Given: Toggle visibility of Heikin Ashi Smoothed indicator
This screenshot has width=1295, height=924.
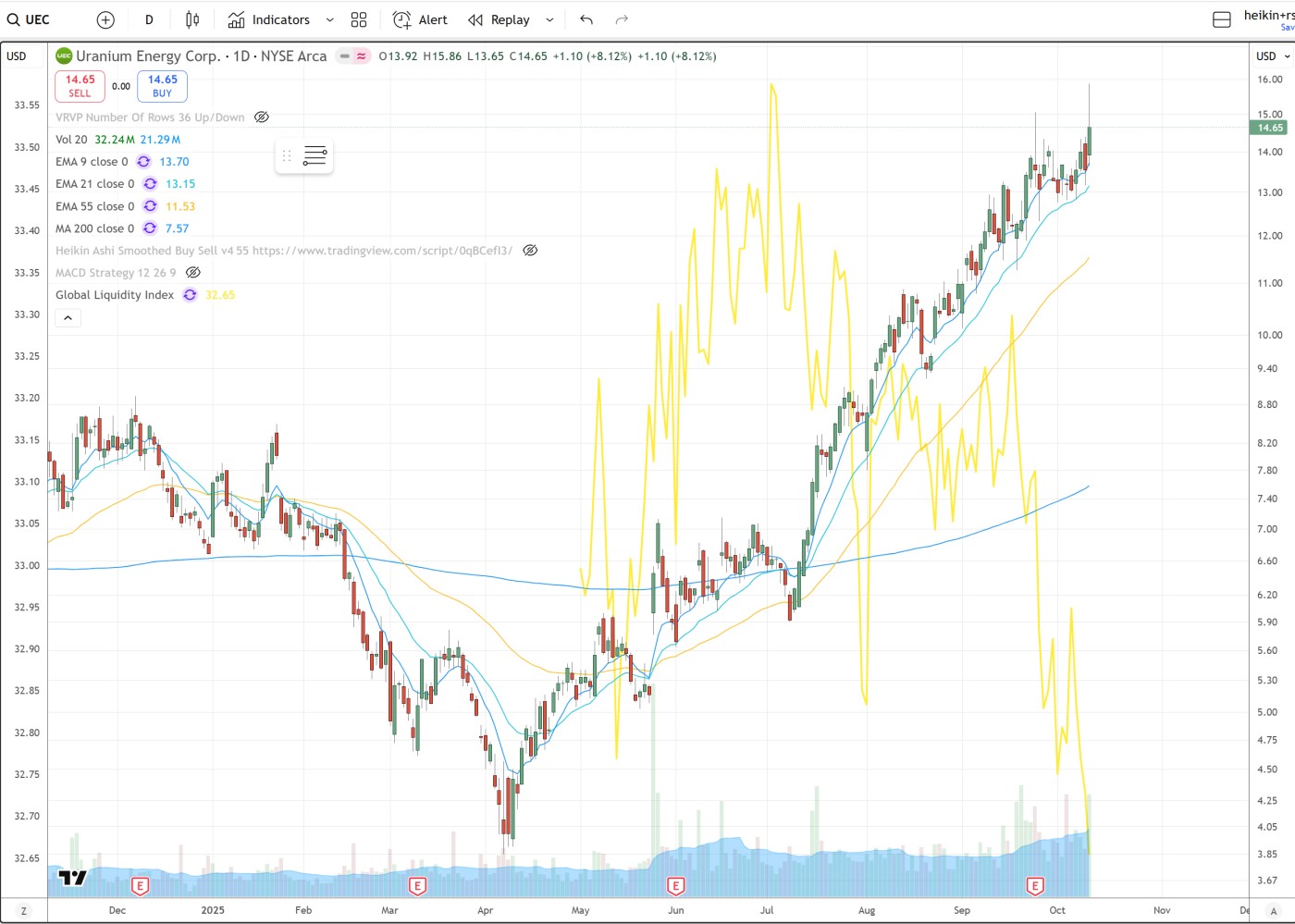Looking at the screenshot, I should [530, 251].
